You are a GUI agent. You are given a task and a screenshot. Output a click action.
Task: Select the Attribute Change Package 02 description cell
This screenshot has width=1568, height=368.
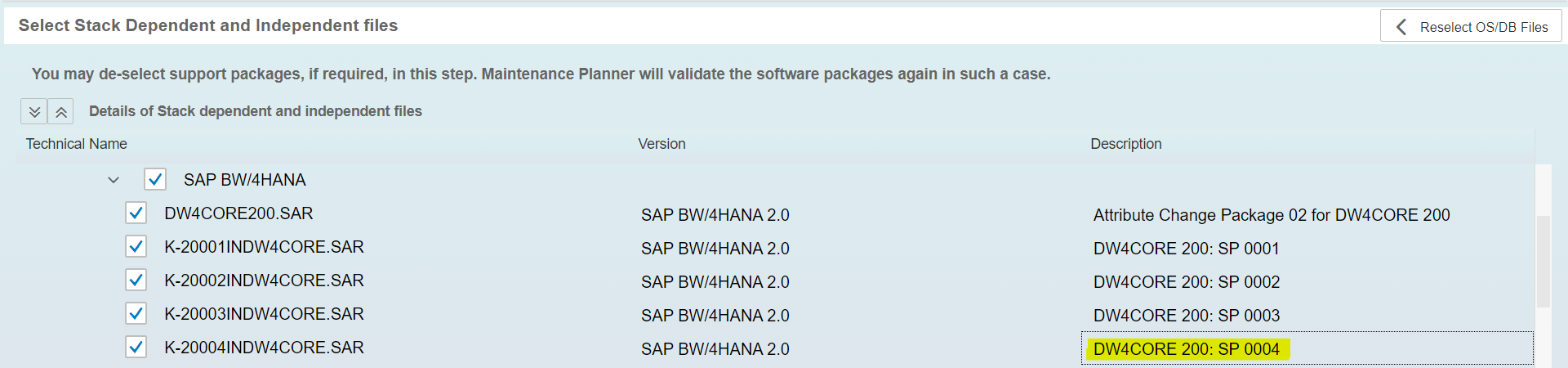(x=1272, y=215)
